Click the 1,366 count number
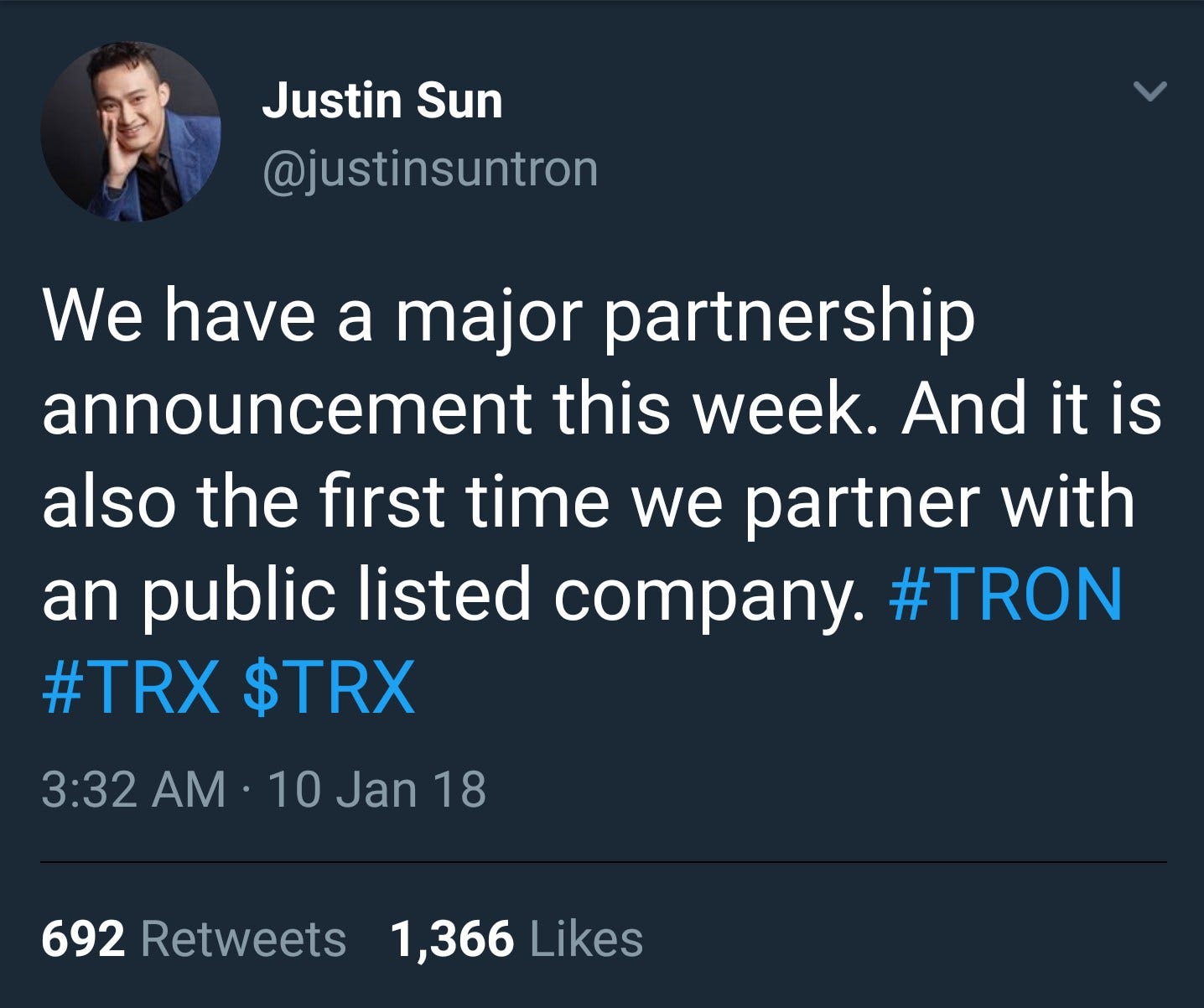Screen dimensions: 1204x1008 452,939
